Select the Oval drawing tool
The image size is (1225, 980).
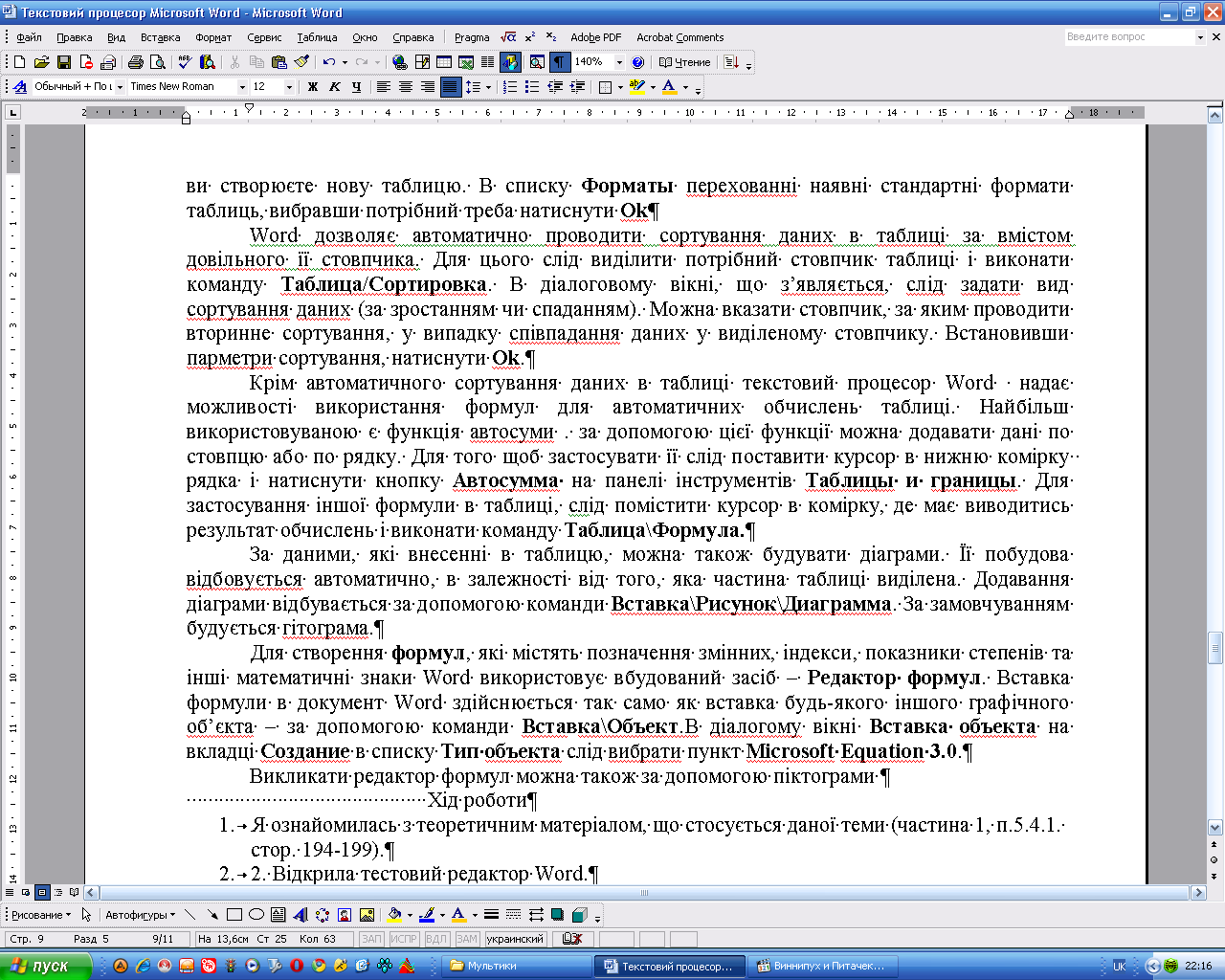(x=256, y=915)
